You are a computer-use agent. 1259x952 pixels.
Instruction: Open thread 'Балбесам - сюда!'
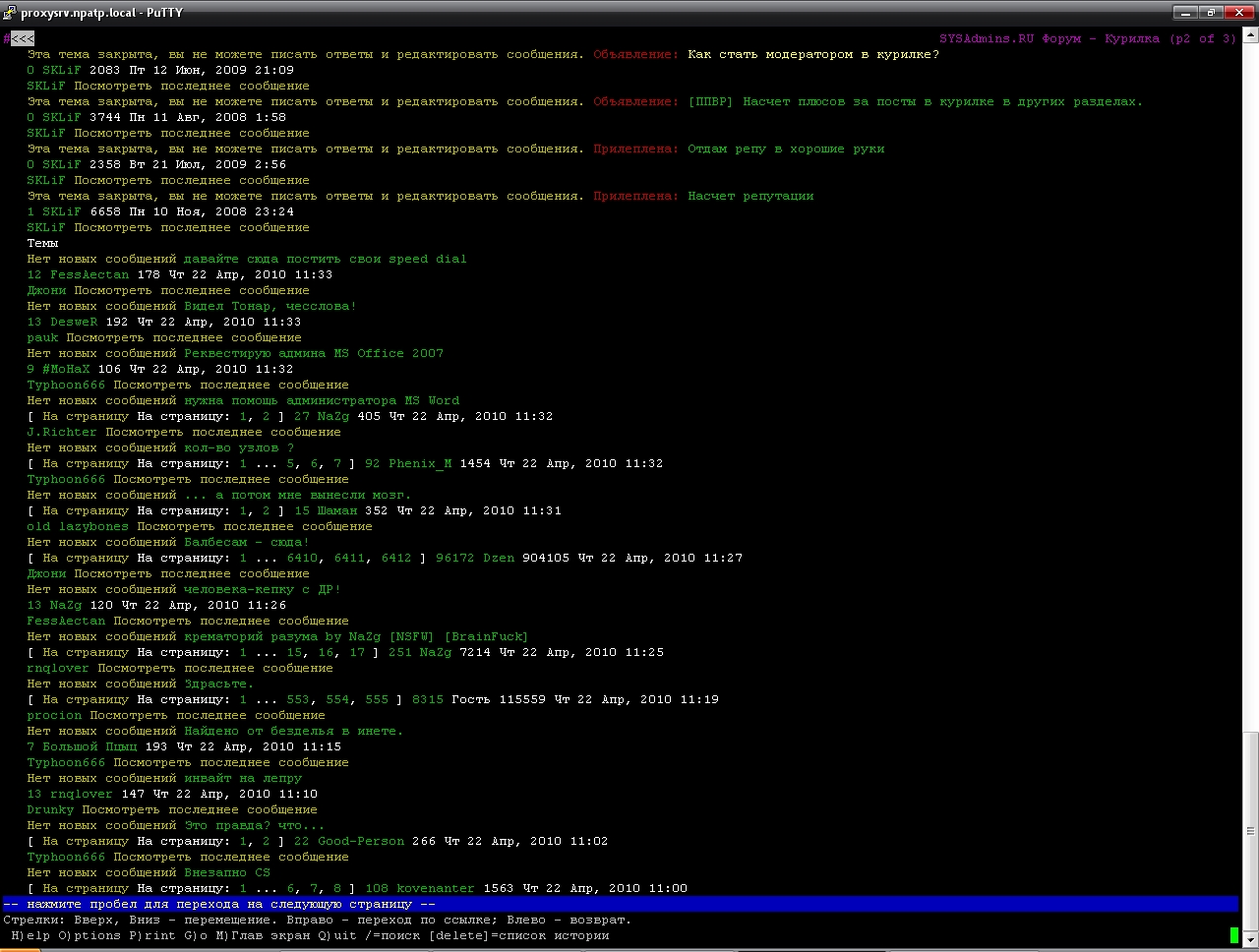[247, 542]
